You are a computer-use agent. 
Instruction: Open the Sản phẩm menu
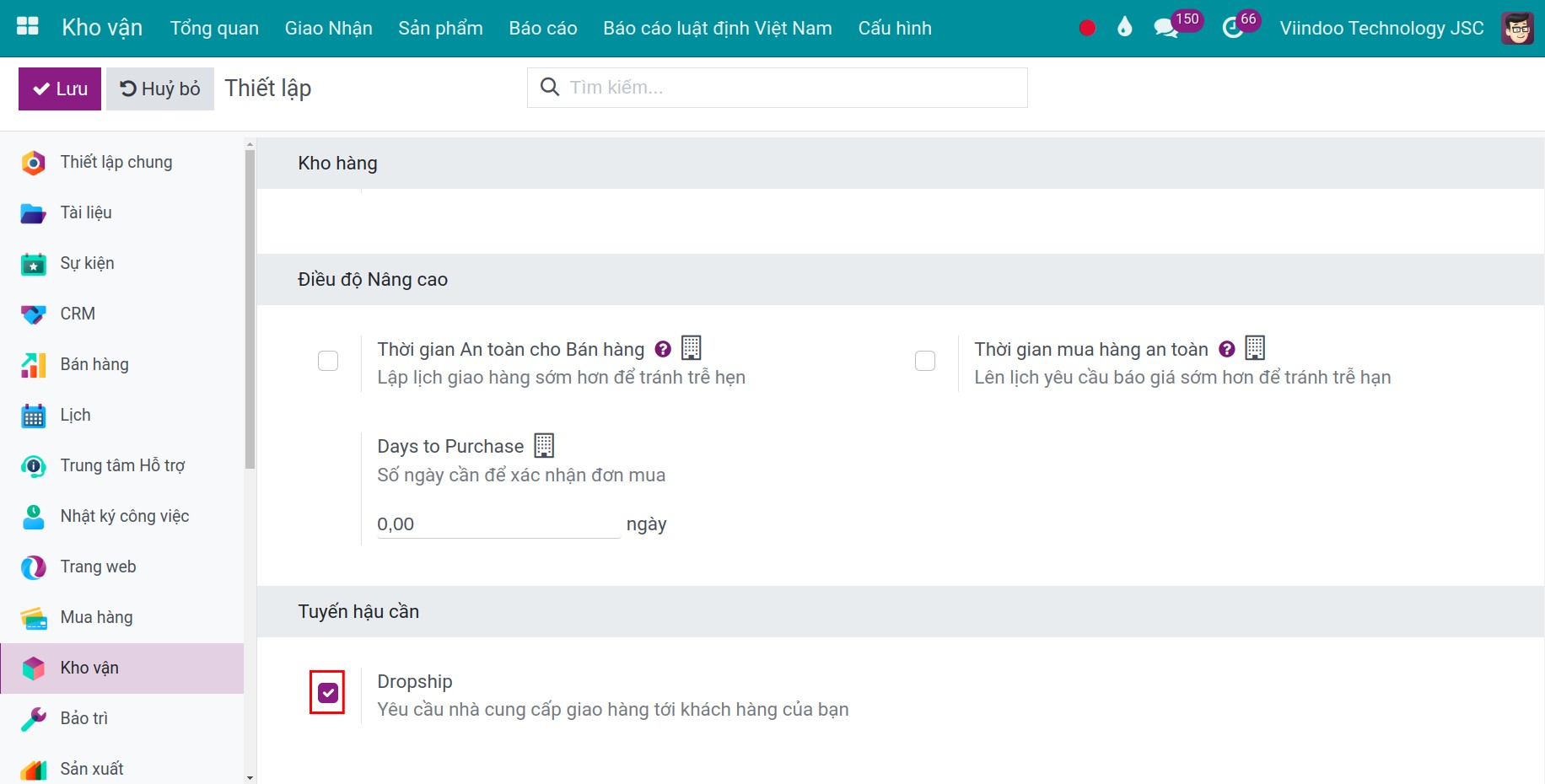pos(440,28)
